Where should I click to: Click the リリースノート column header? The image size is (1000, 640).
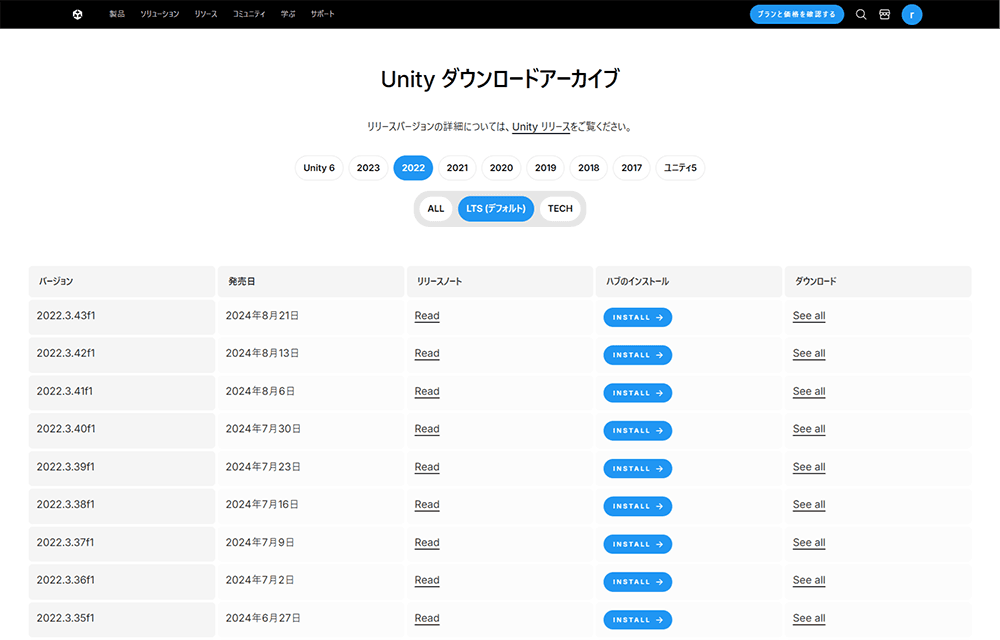click(500, 281)
